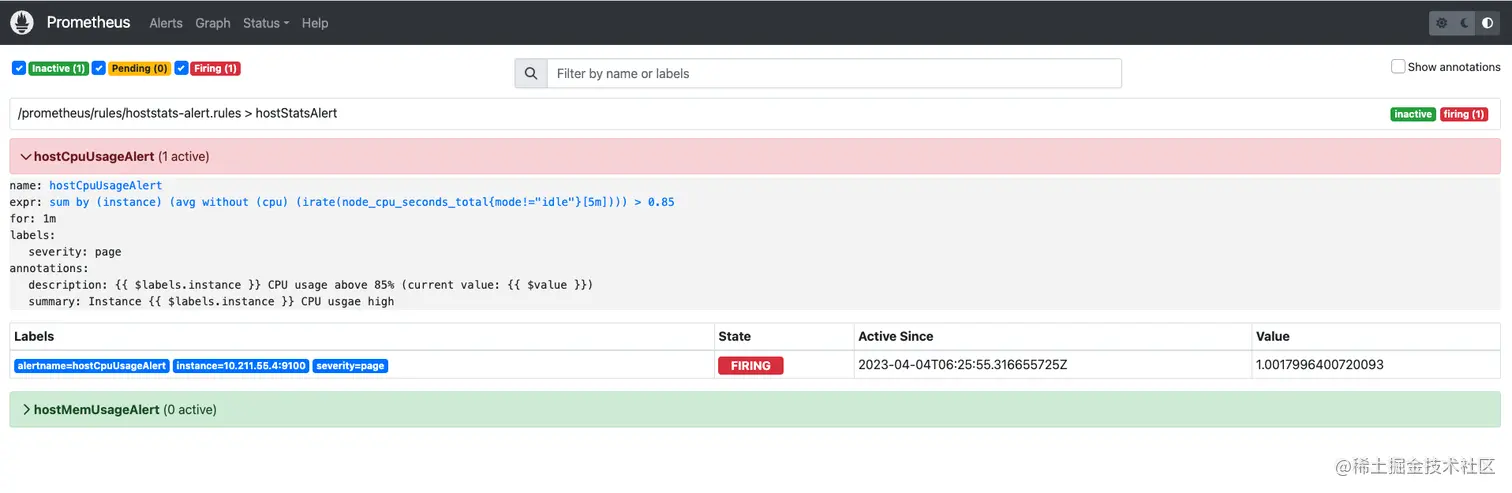Click the severity=page label badge

[x=350, y=366]
